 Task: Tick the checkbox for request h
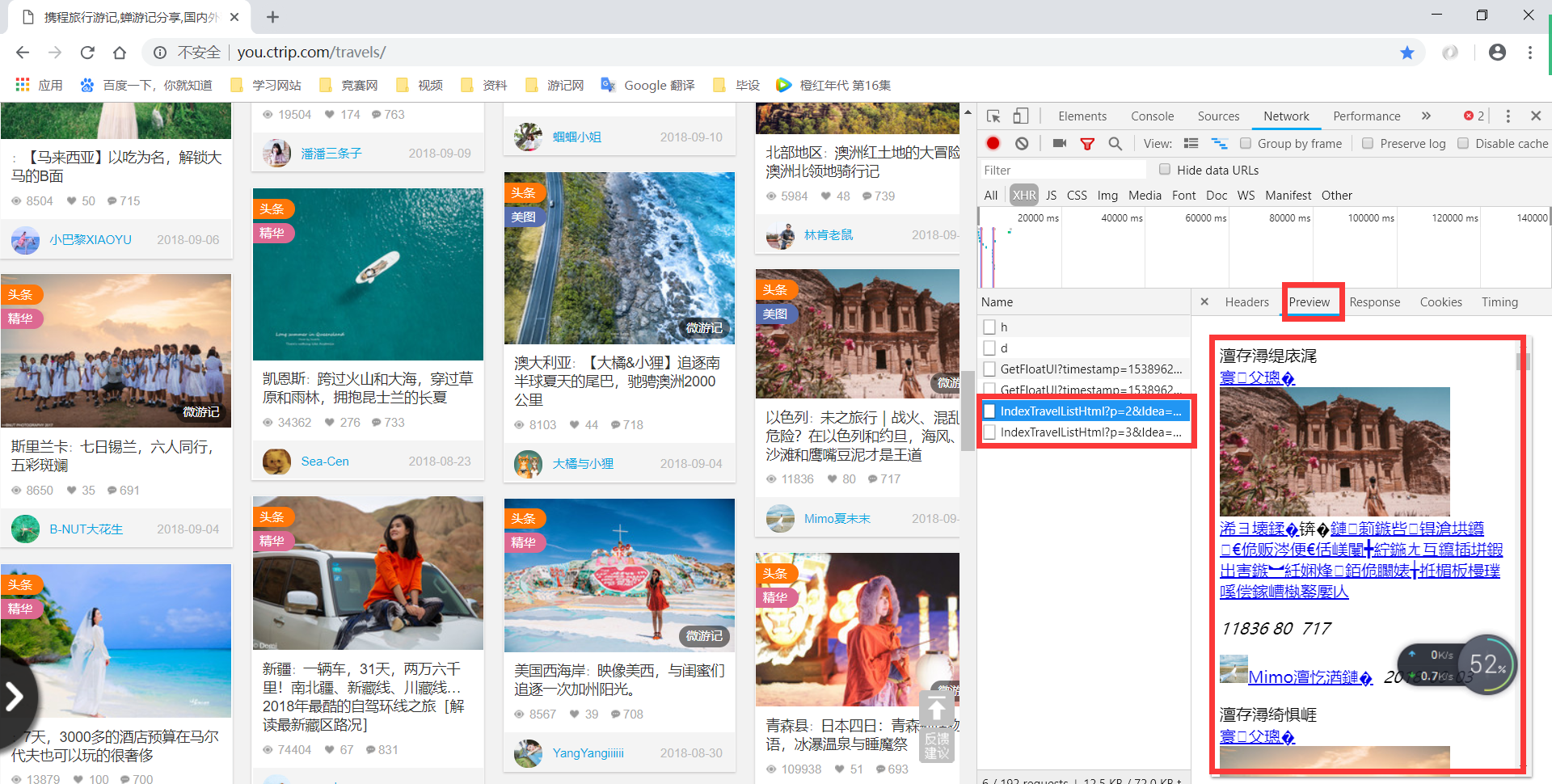point(989,327)
